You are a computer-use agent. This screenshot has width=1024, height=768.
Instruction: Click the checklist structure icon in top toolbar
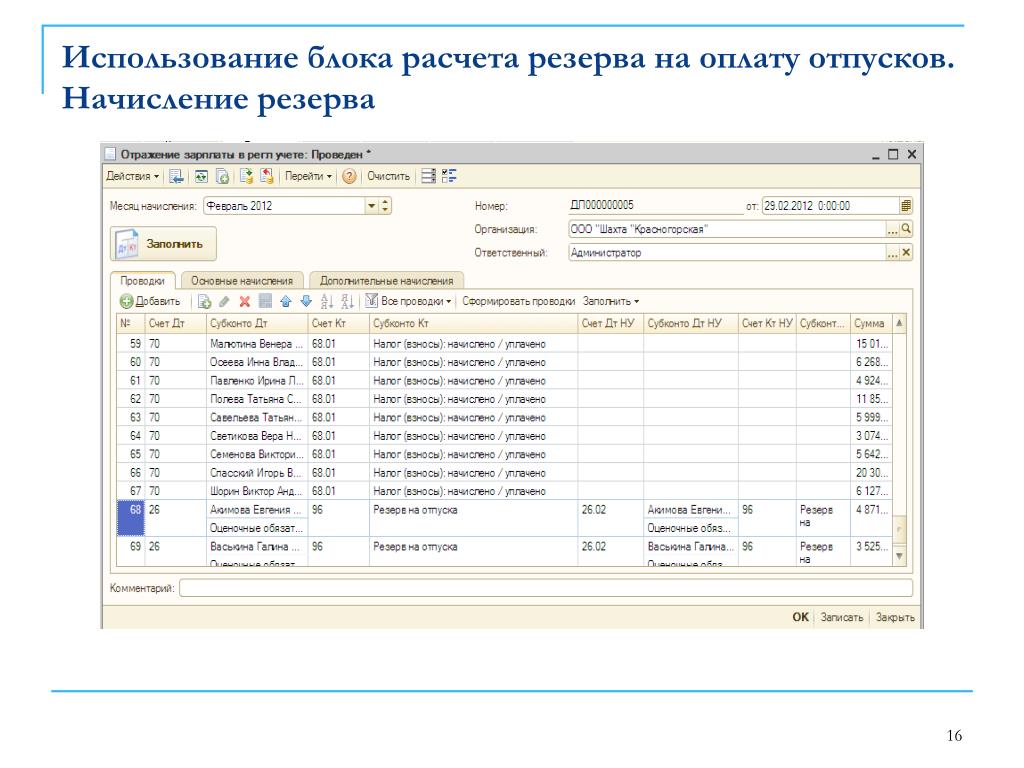[449, 176]
